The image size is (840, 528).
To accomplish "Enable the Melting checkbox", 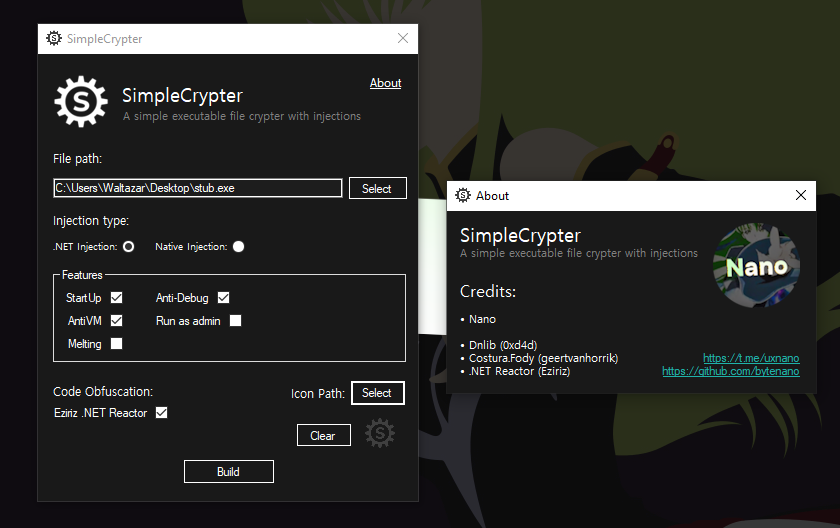I will coord(116,343).
